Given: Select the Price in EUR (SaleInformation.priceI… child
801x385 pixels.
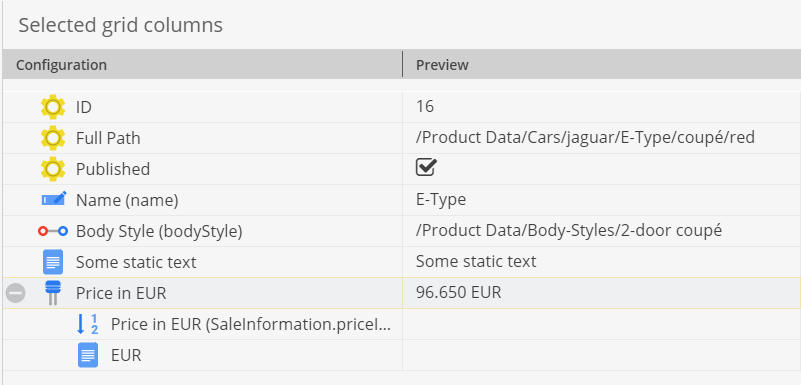Looking at the screenshot, I should 251,325.
